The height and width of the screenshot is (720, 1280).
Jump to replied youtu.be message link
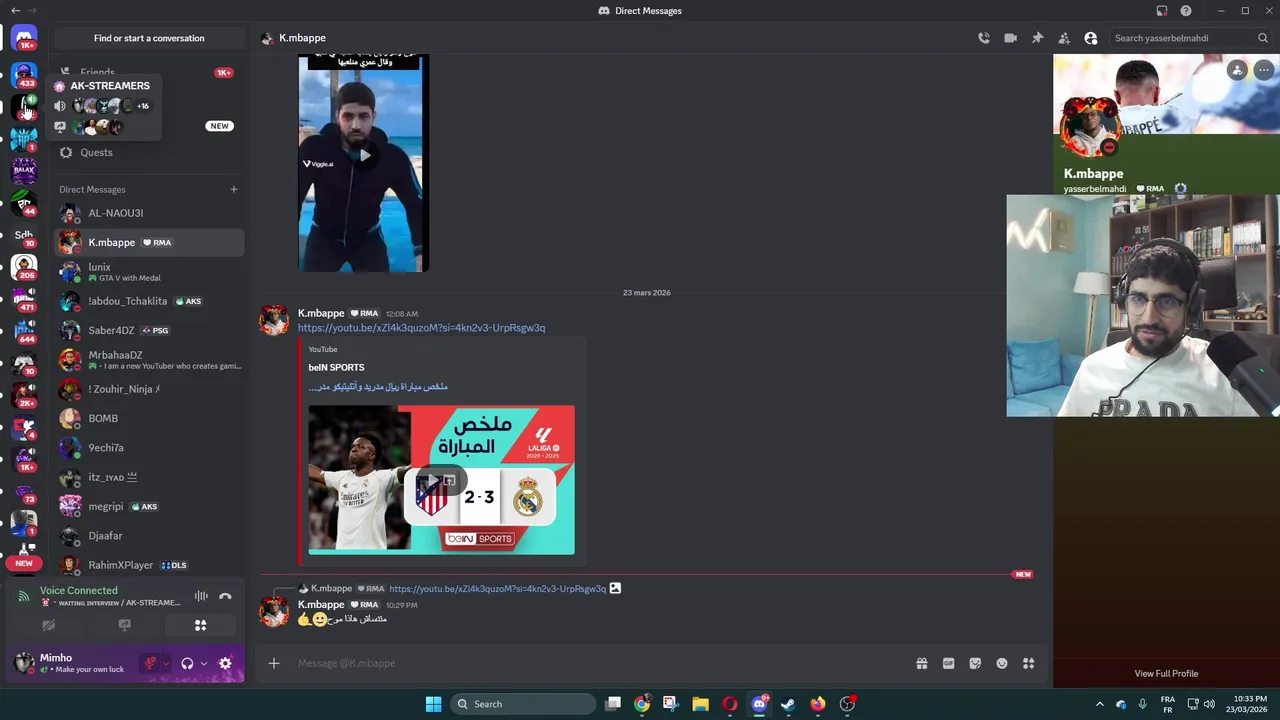[x=497, y=589]
